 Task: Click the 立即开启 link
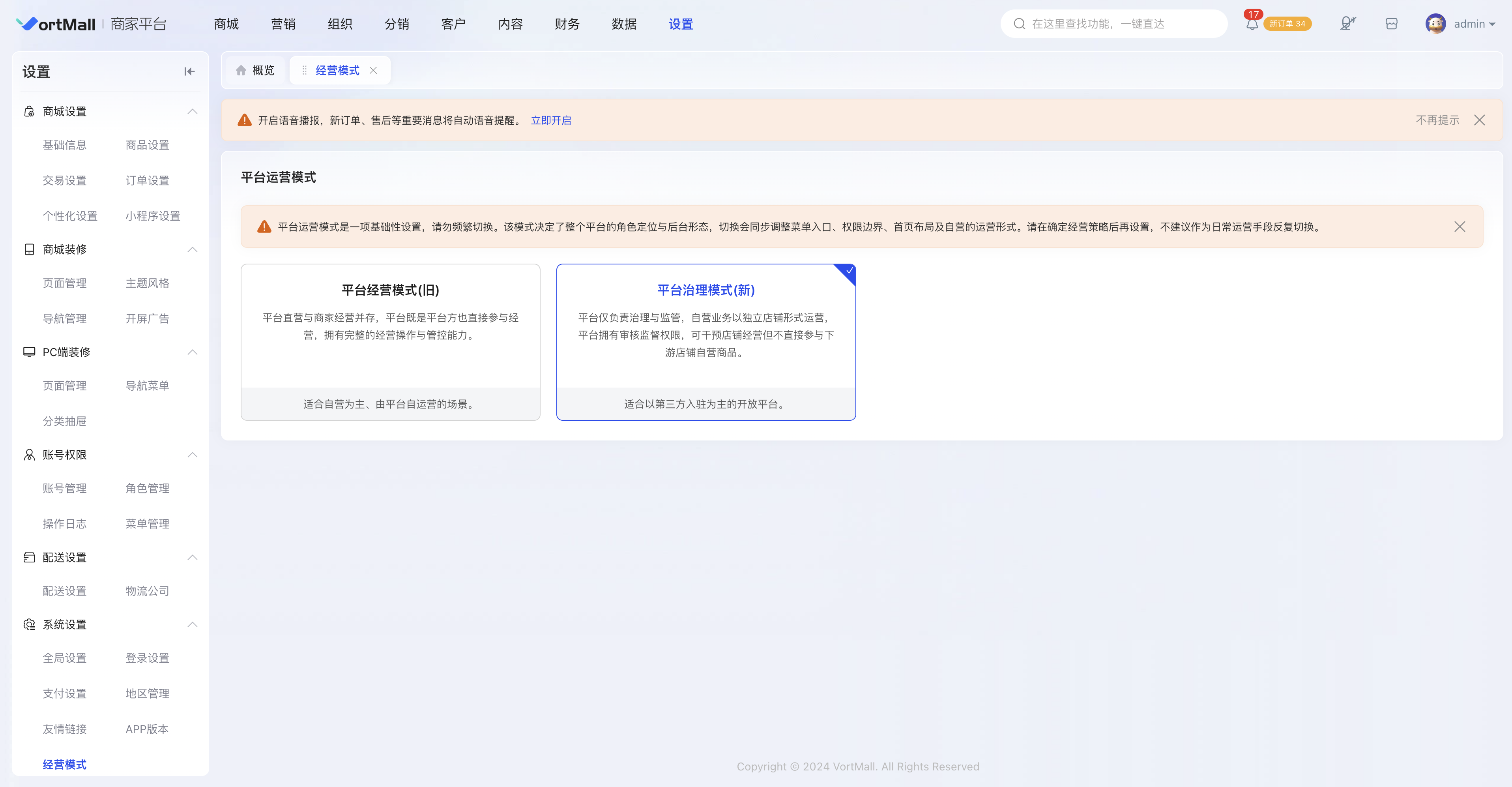coord(550,120)
